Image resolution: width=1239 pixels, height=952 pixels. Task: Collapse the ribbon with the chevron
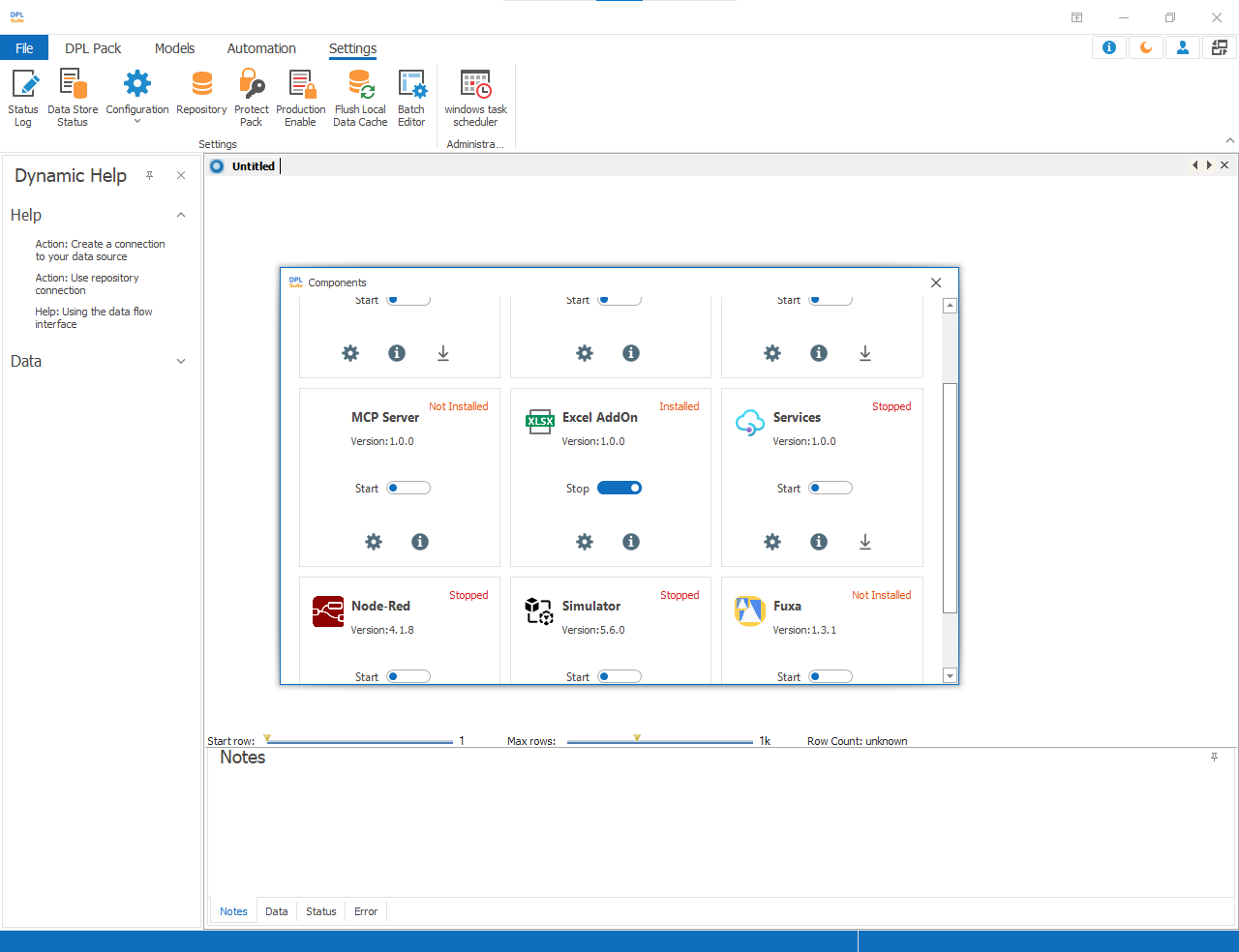click(x=1230, y=141)
